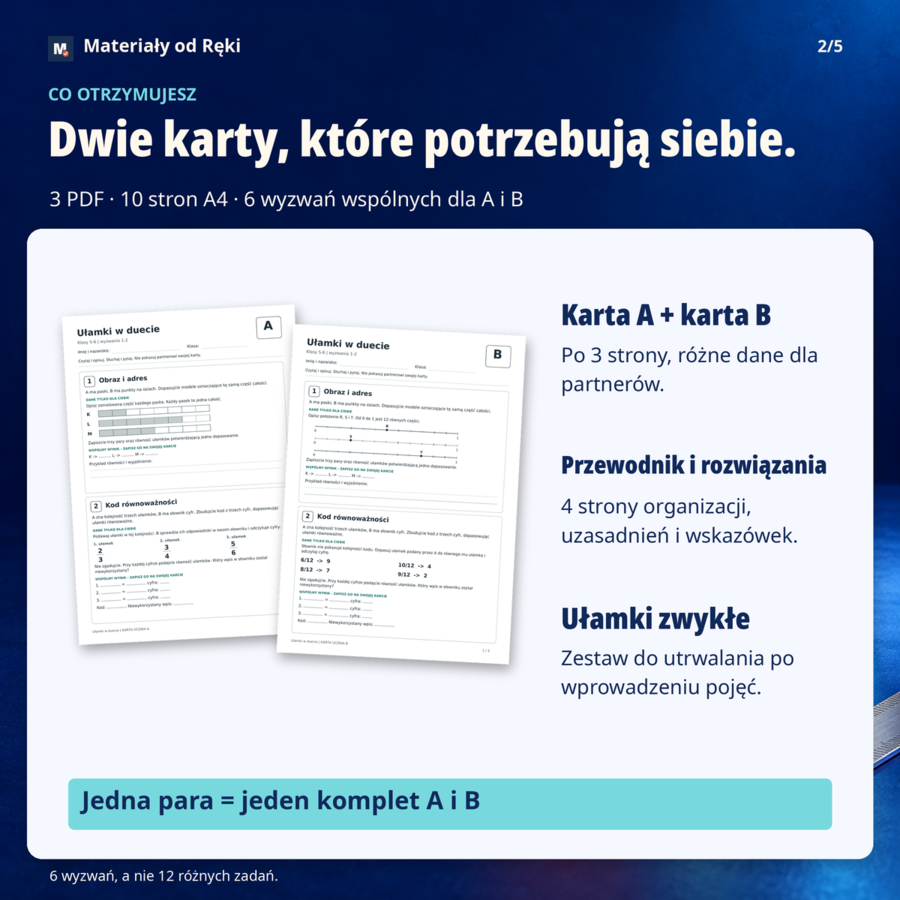Click the heading 'Ułamki zwykłe'
The image size is (900, 900).
655,619
